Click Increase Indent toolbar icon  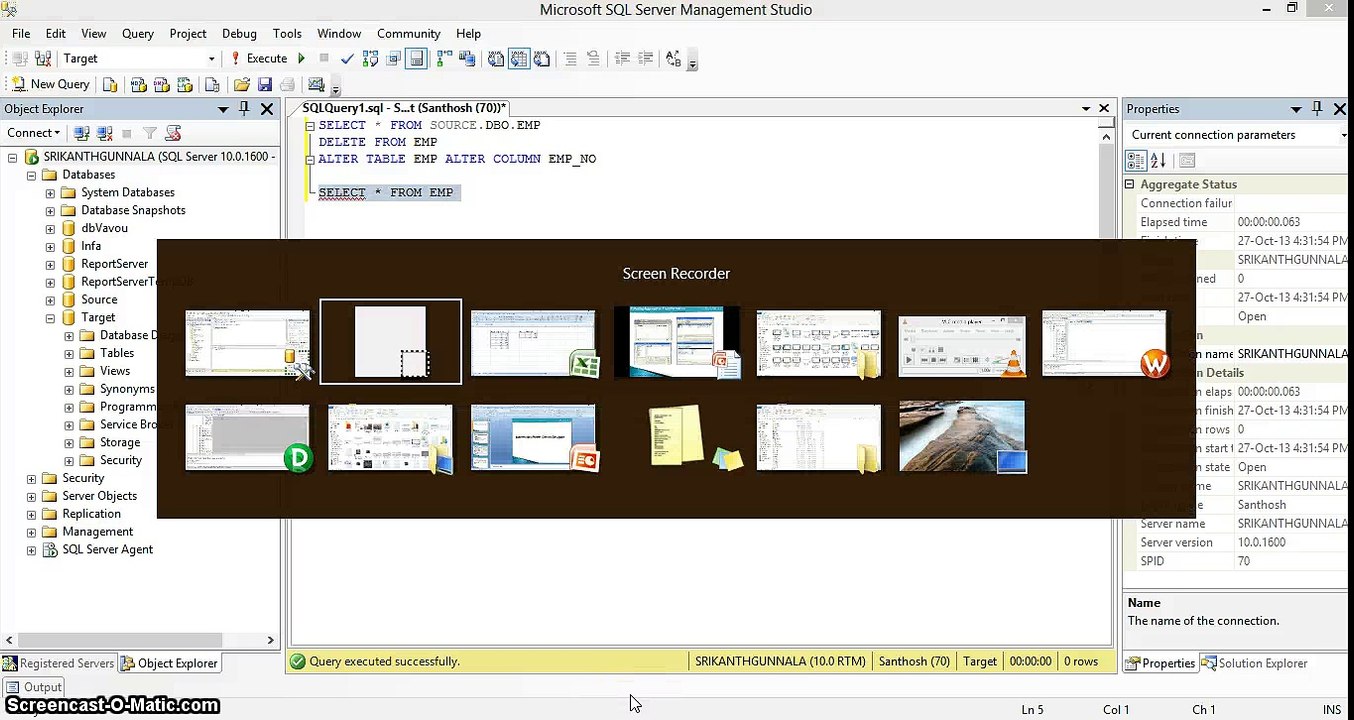click(x=645, y=59)
